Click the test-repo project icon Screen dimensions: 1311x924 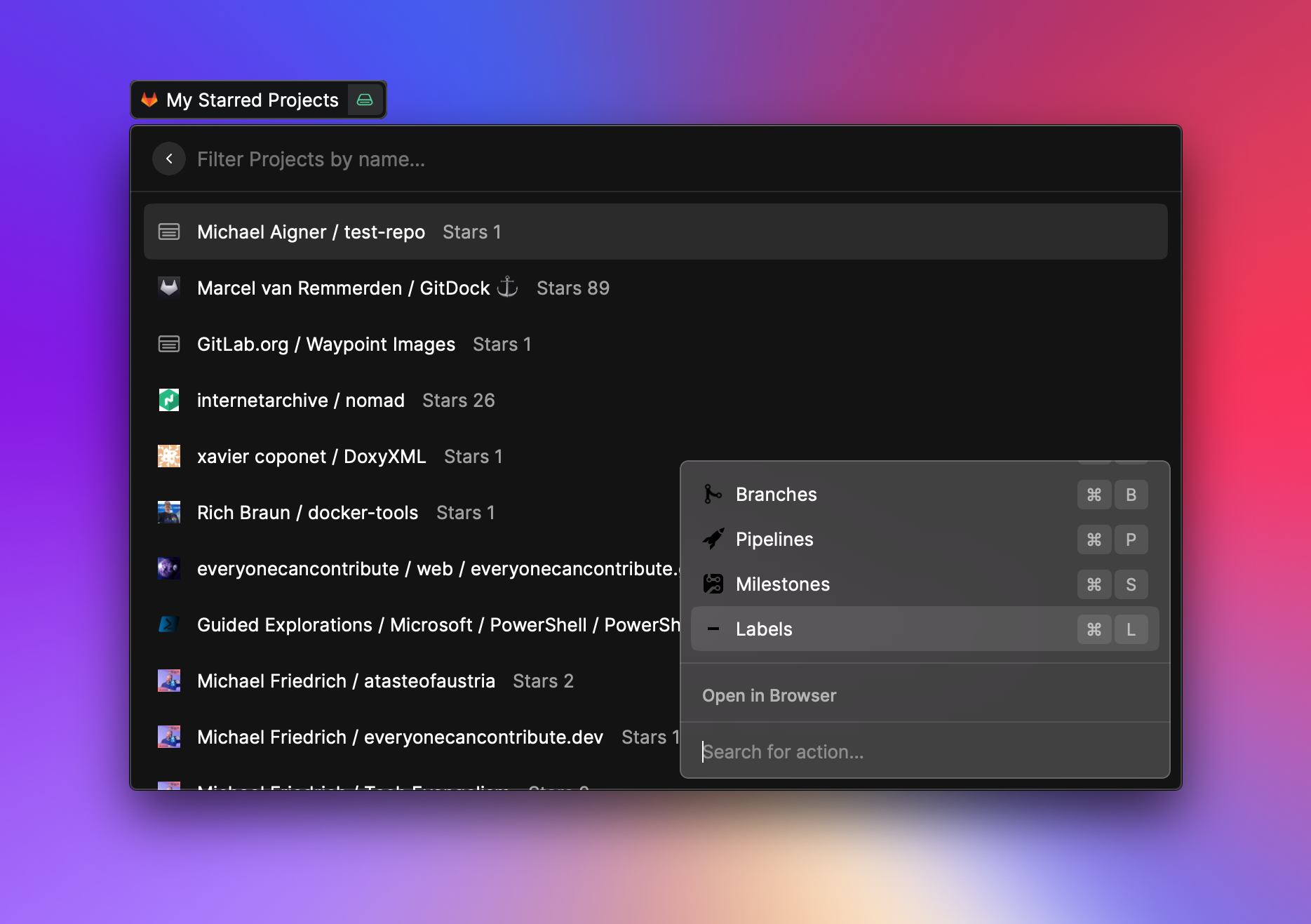[169, 232]
